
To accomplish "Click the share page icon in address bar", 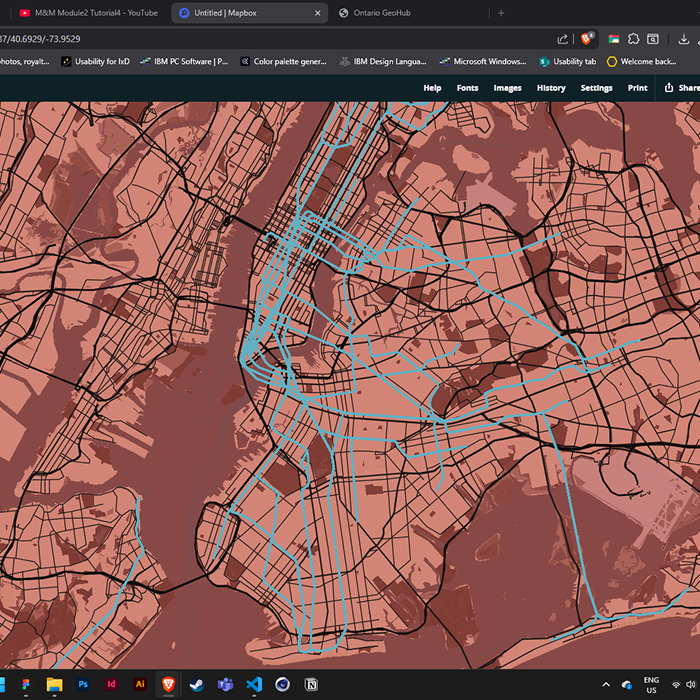I will coord(563,38).
